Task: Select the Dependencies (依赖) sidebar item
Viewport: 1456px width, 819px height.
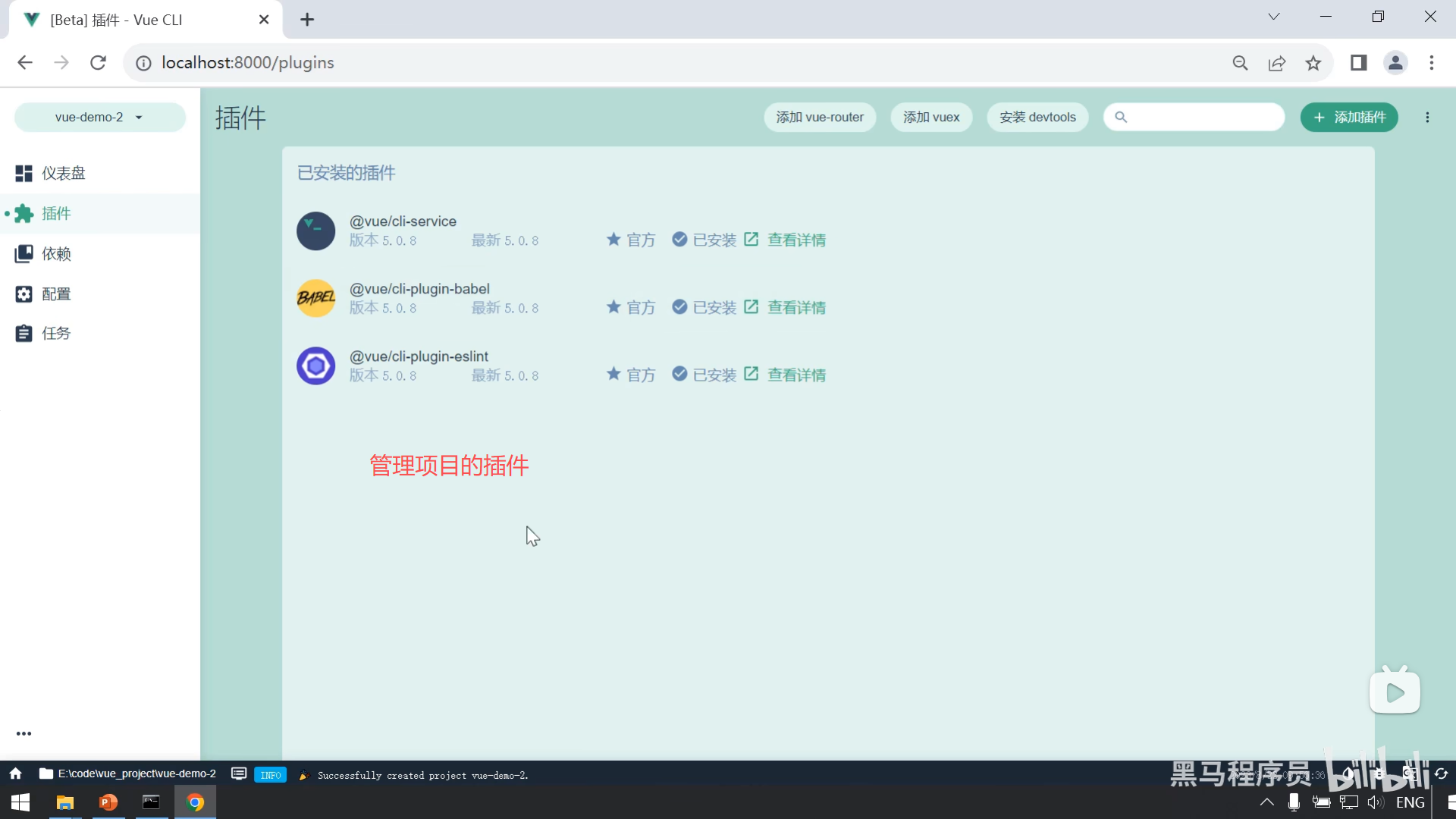Action: [56, 254]
